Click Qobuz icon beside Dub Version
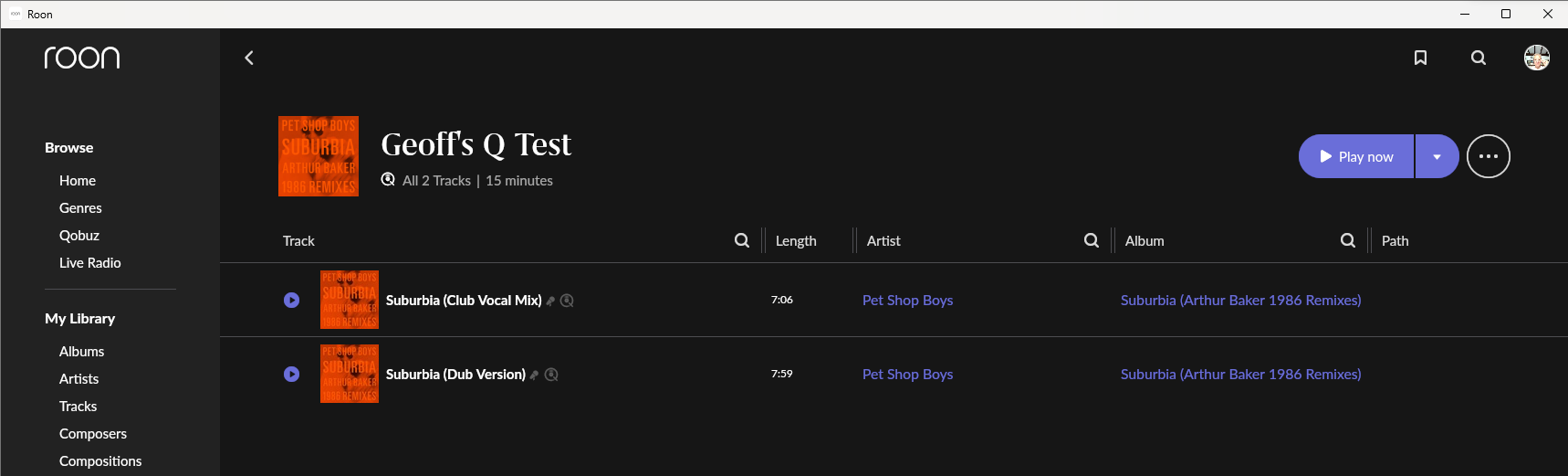 [551, 375]
